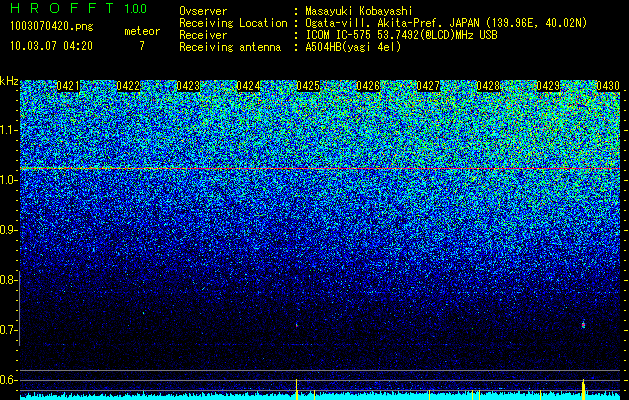629x400 pixels.
Task: Select the file name 1003070420.png
Action: [52, 27]
